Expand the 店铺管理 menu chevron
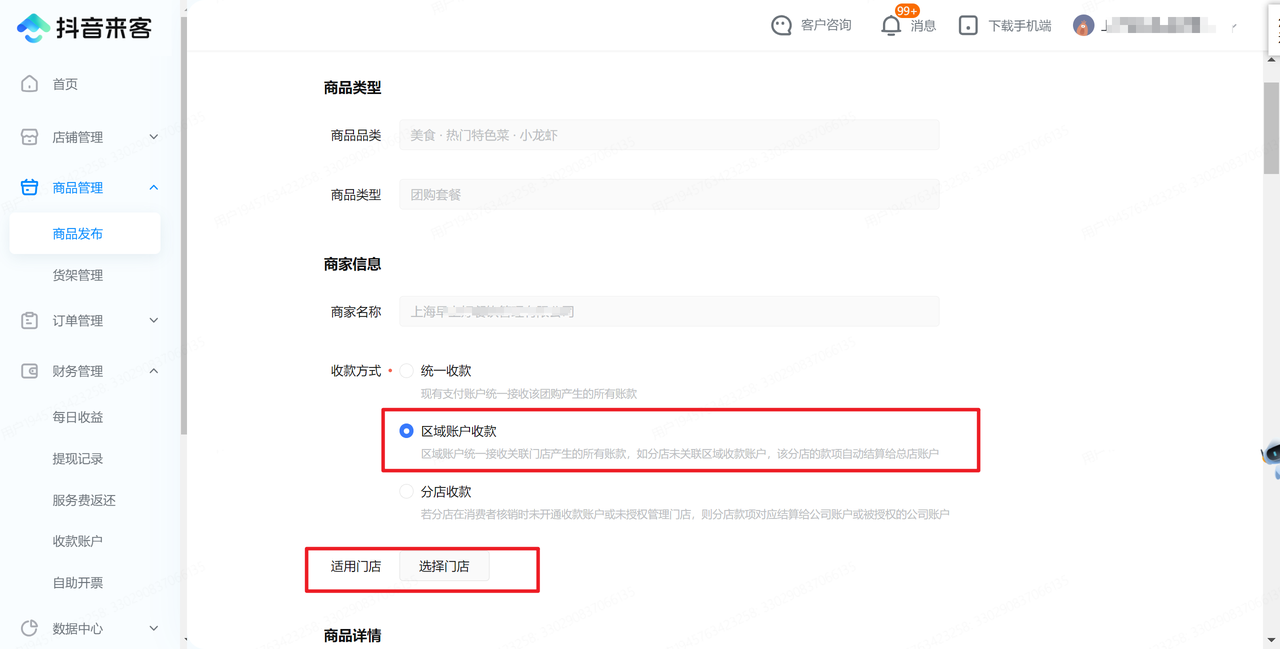Viewport: 1280px width, 649px height. pos(154,137)
